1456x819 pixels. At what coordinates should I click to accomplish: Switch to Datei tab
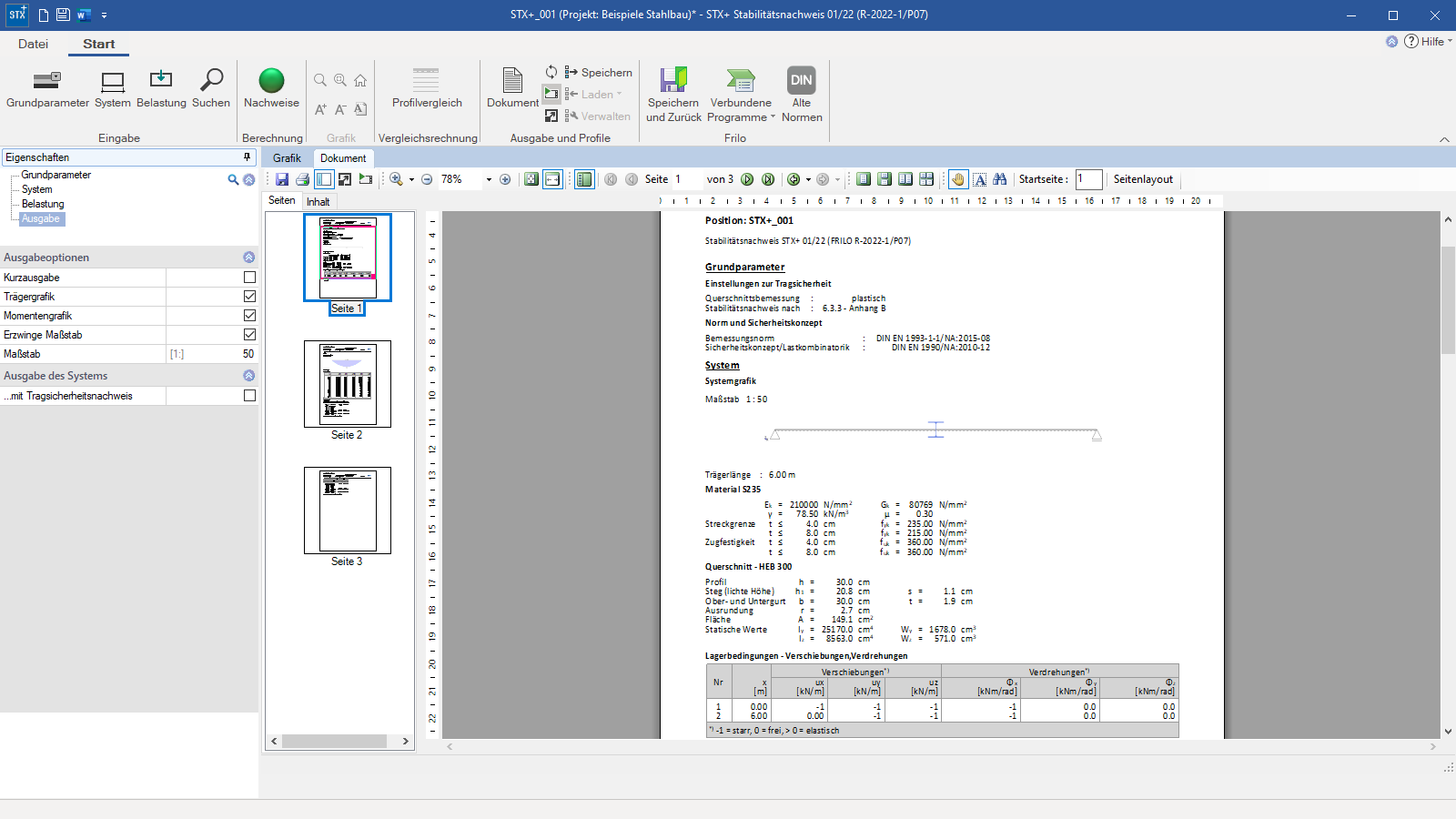coord(33,44)
